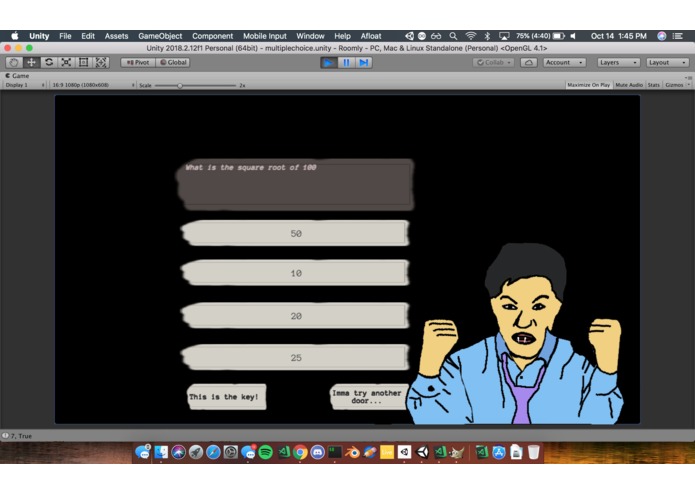Open the Assets menu

pyautogui.click(x=116, y=36)
